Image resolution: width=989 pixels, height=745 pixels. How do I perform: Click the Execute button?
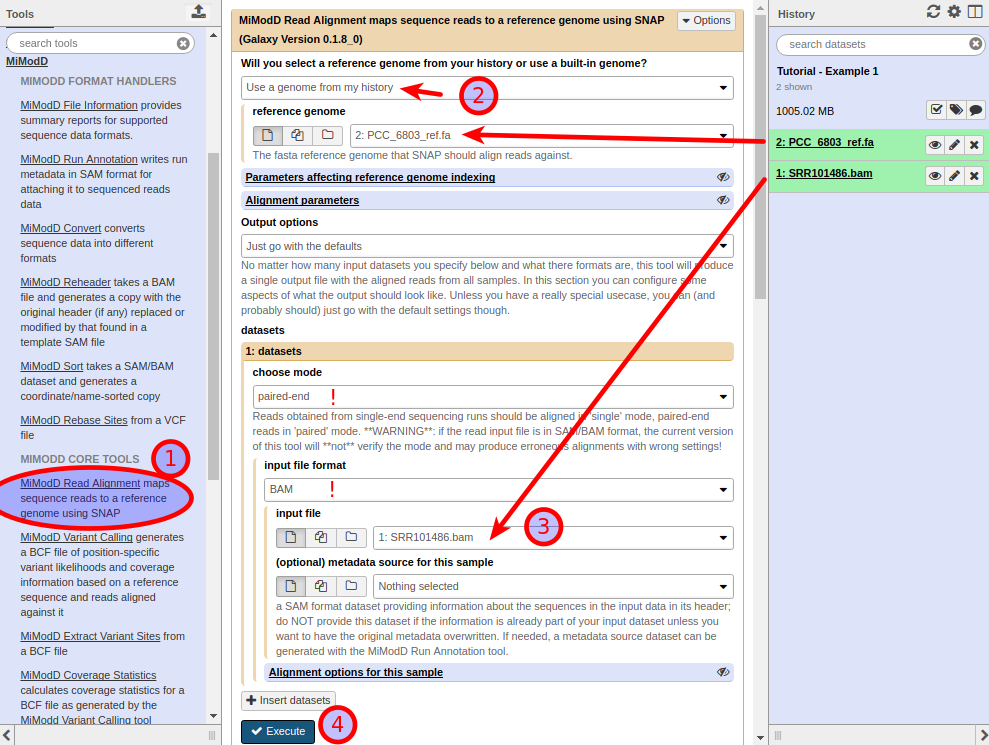tap(278, 732)
